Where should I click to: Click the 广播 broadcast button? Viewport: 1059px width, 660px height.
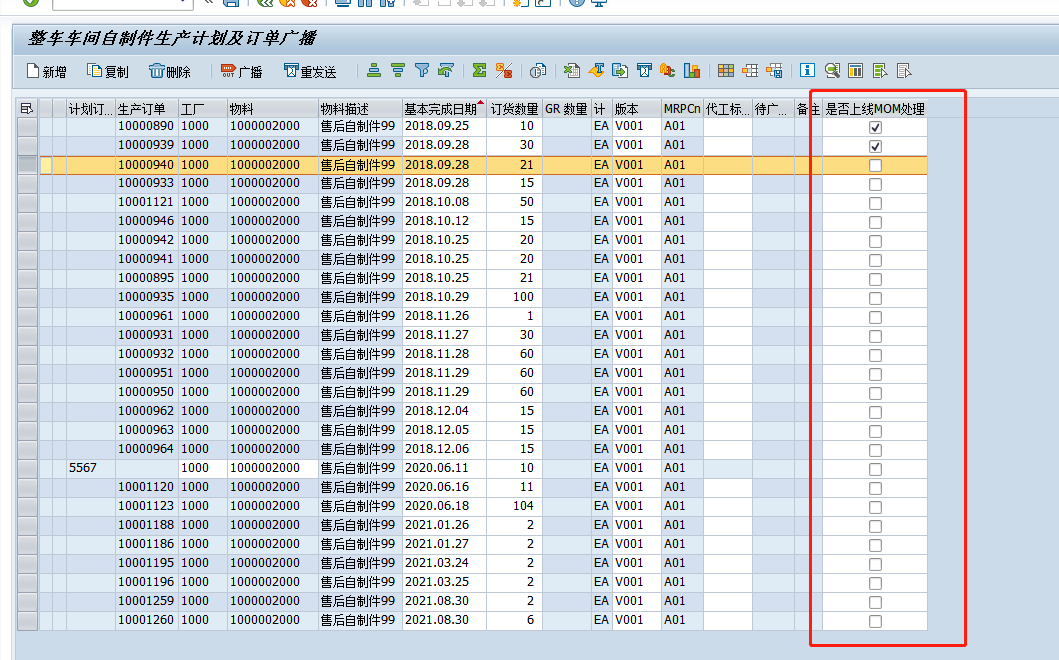(x=241, y=70)
